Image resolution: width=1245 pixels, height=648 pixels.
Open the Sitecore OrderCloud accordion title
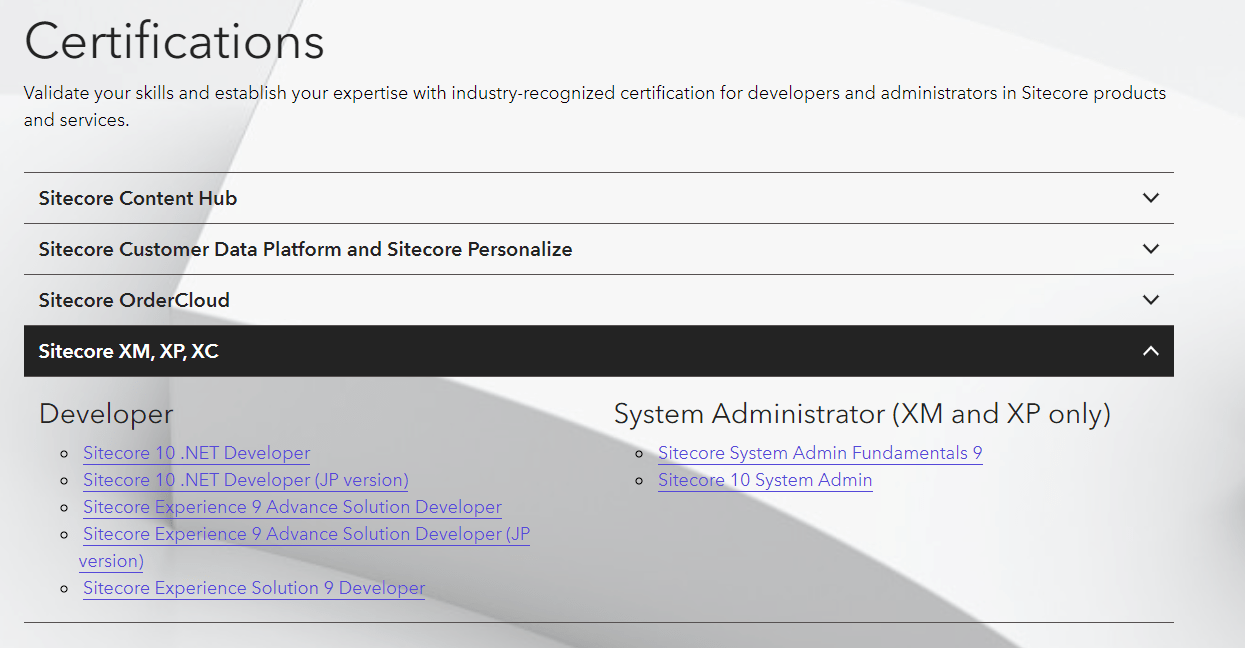pyautogui.click(x=134, y=300)
